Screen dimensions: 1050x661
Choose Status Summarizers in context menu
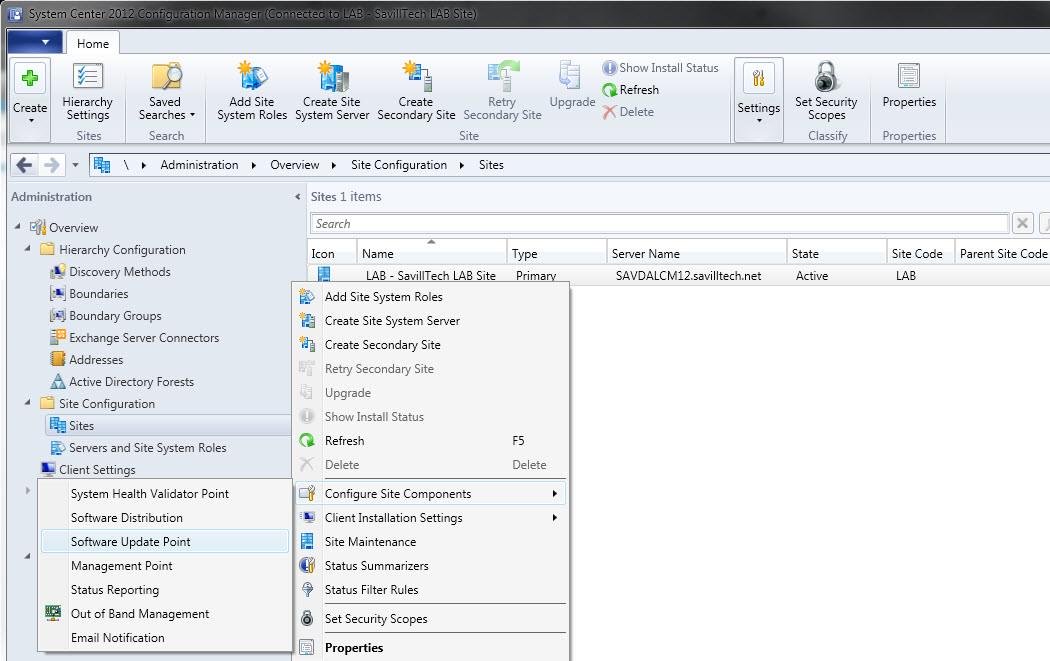433,566
